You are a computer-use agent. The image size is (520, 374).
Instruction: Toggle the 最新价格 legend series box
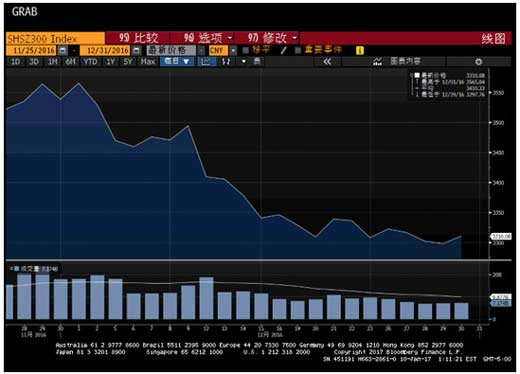tap(417, 75)
